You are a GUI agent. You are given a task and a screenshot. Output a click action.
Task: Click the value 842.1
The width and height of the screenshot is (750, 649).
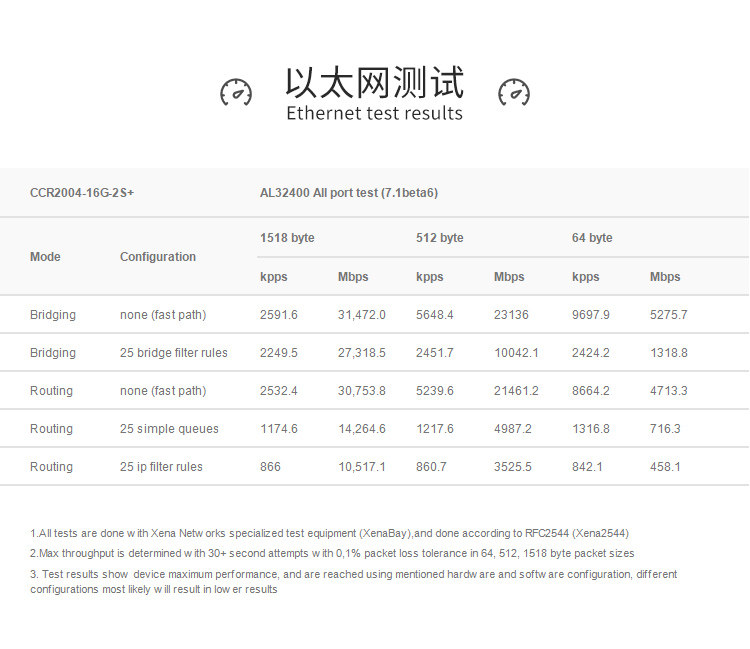pyautogui.click(x=587, y=467)
